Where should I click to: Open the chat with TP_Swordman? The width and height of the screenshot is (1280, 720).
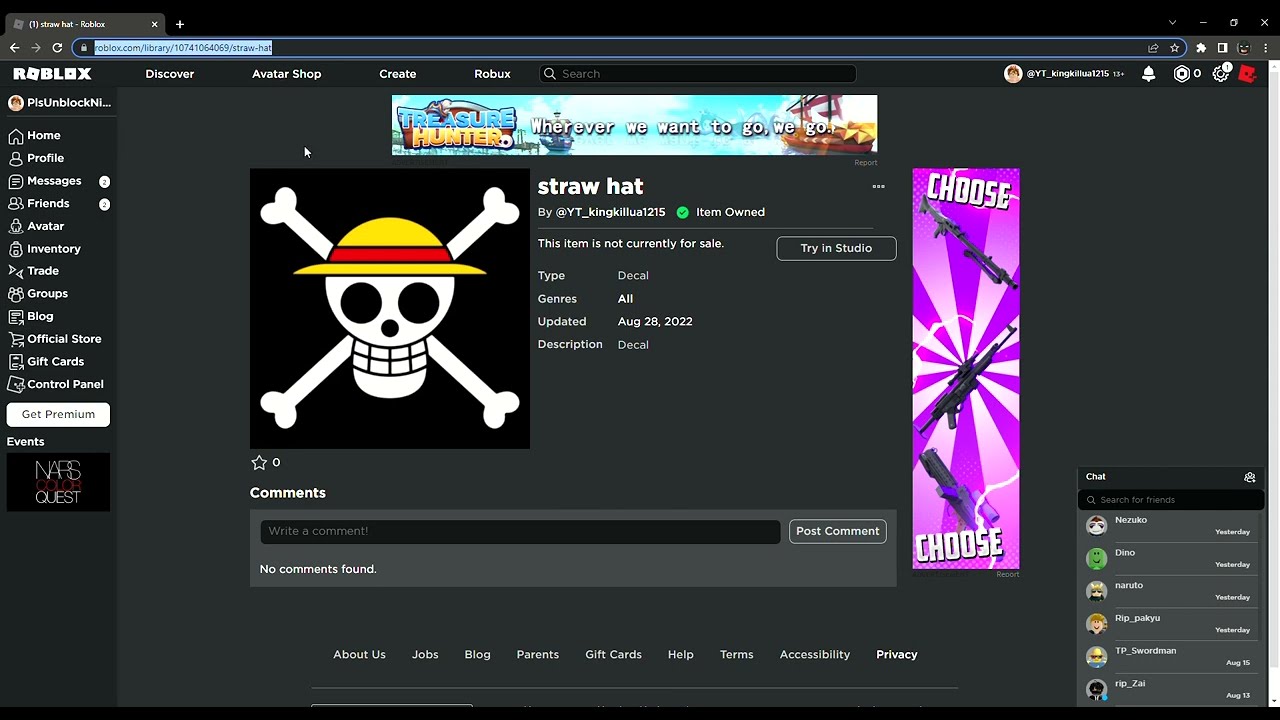(1170, 656)
